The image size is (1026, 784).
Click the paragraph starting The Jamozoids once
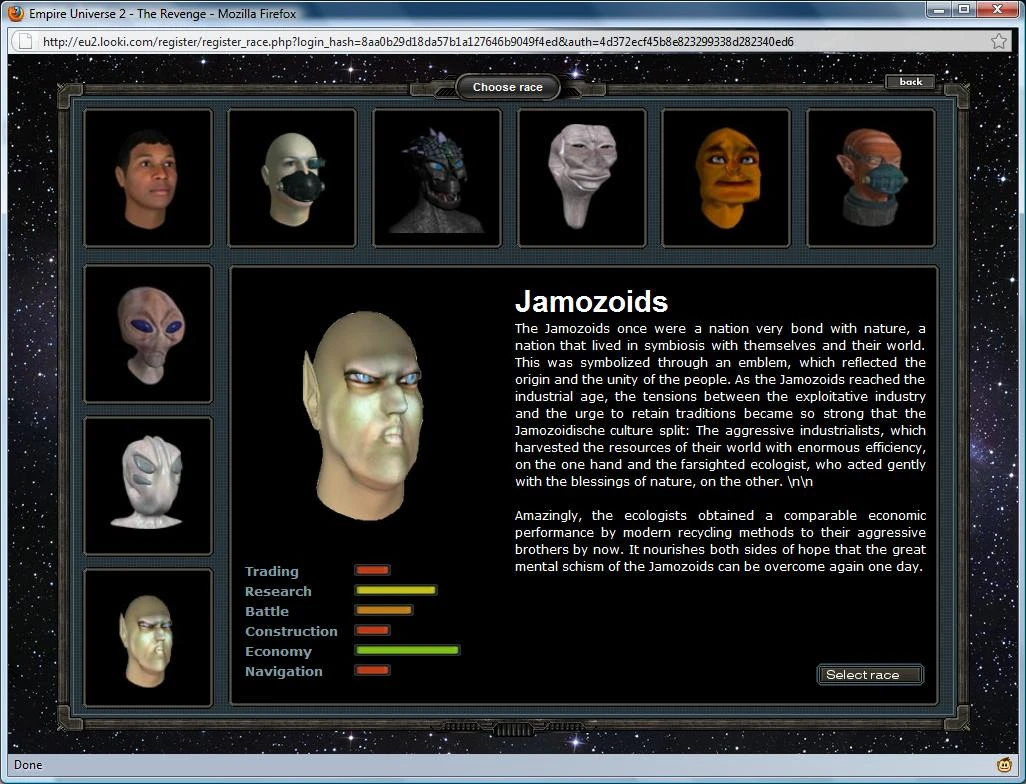coord(720,405)
